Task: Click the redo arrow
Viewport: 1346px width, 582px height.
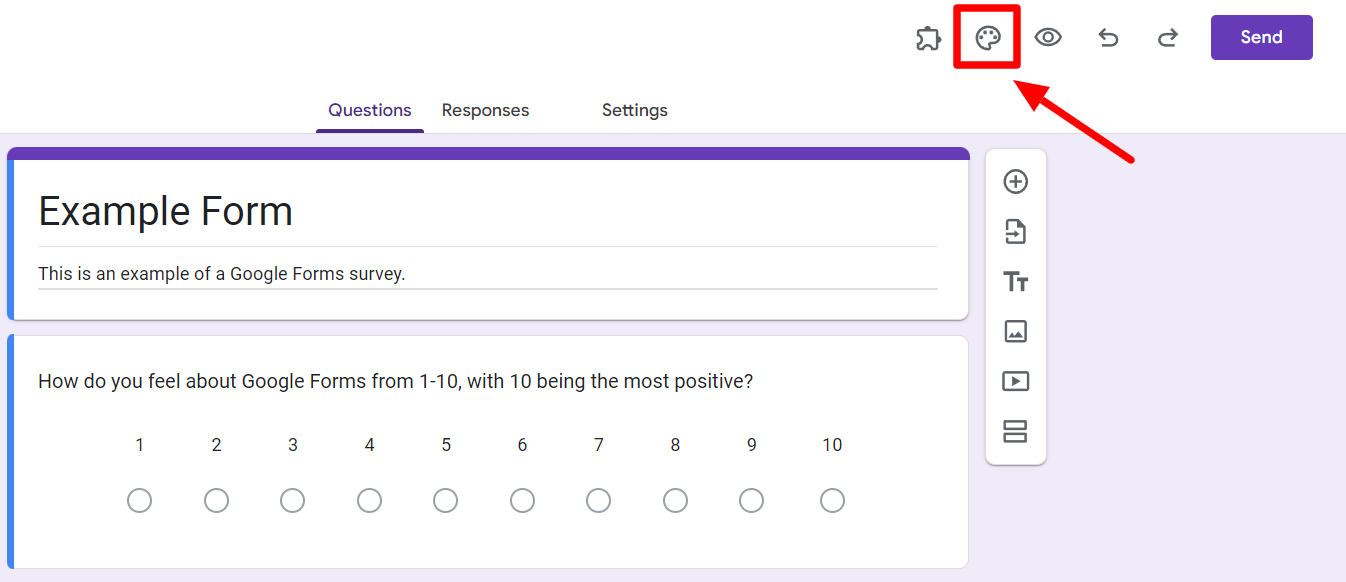Action: [1167, 38]
